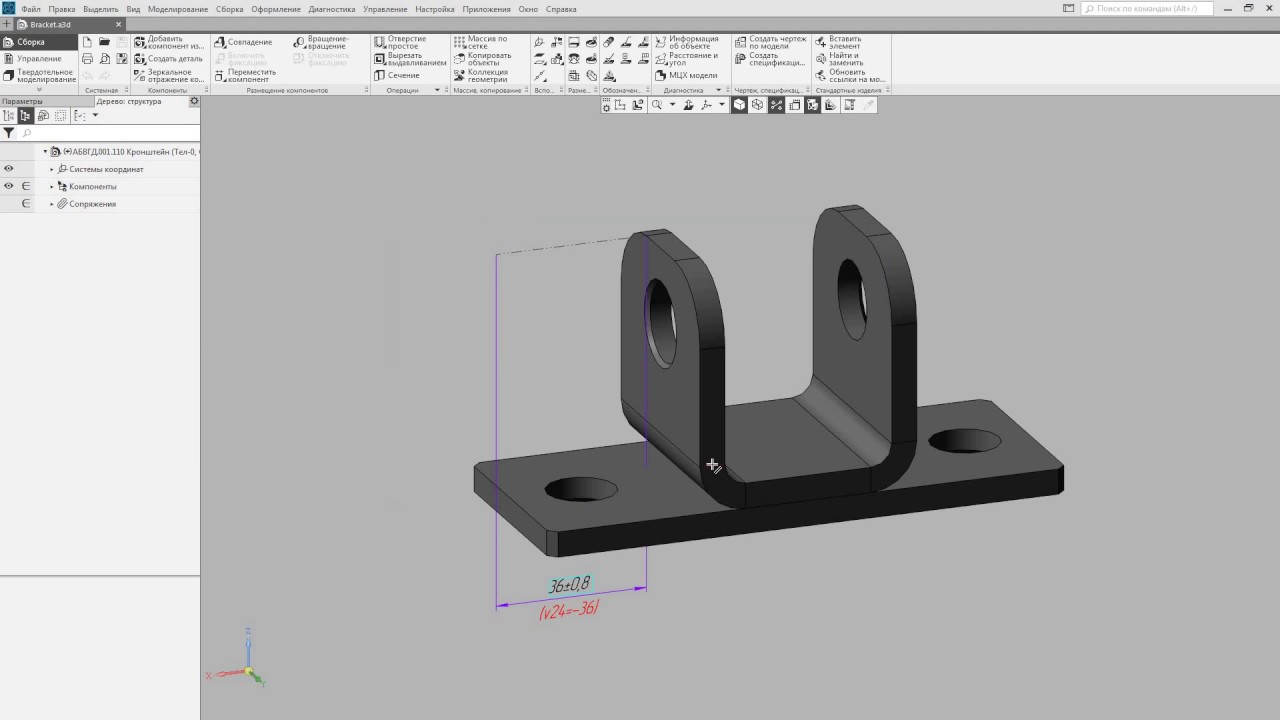The image size is (1280, 720).
Task: Open view orientation dropdown arrow
Action: [x=722, y=105]
